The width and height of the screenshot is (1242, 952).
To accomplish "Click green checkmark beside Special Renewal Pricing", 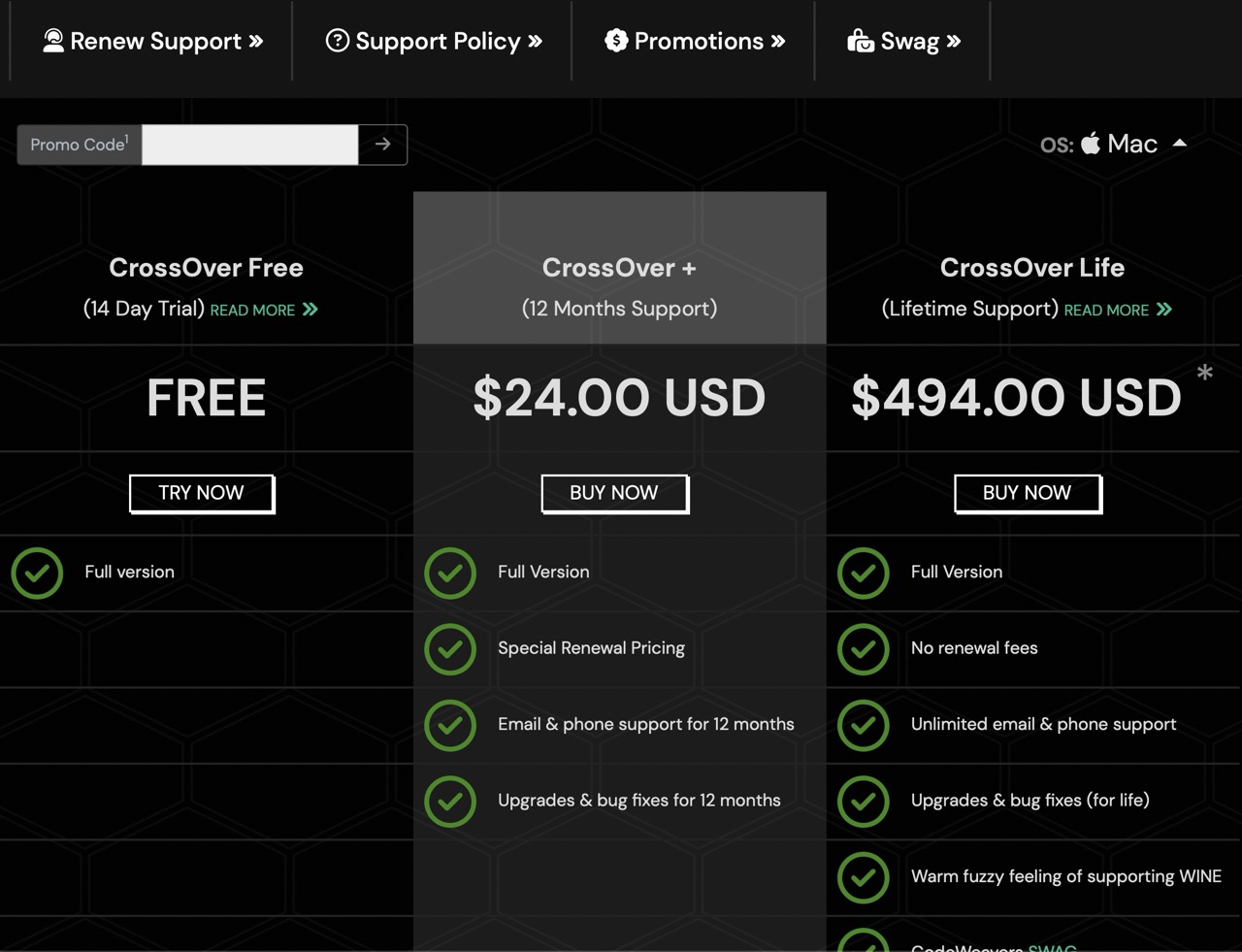I will (x=450, y=648).
